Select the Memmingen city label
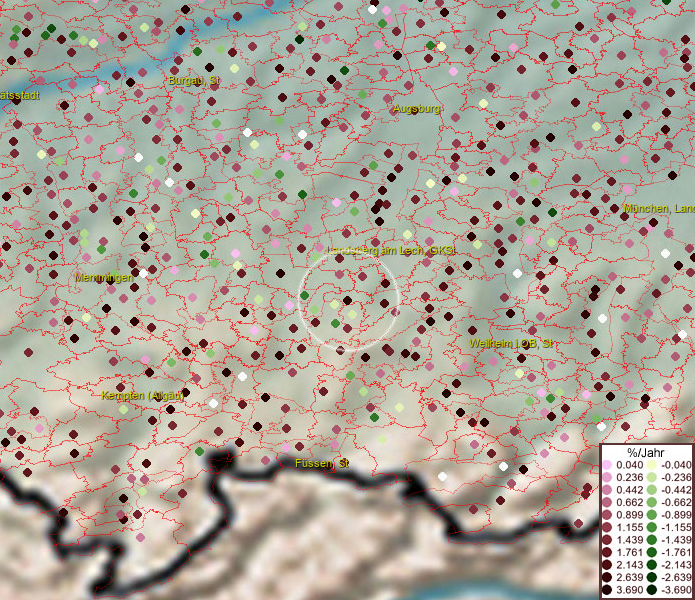The image size is (695, 600). pos(103,278)
